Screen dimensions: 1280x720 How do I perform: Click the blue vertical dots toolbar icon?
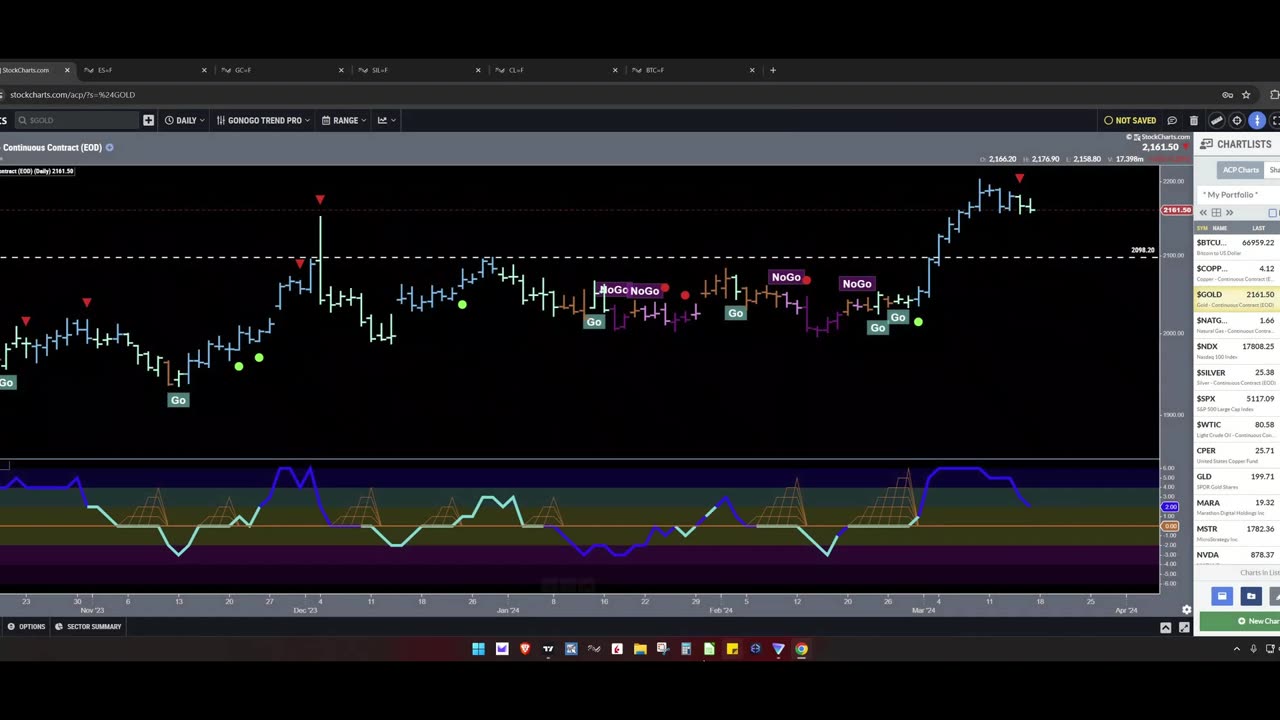(x=1257, y=120)
